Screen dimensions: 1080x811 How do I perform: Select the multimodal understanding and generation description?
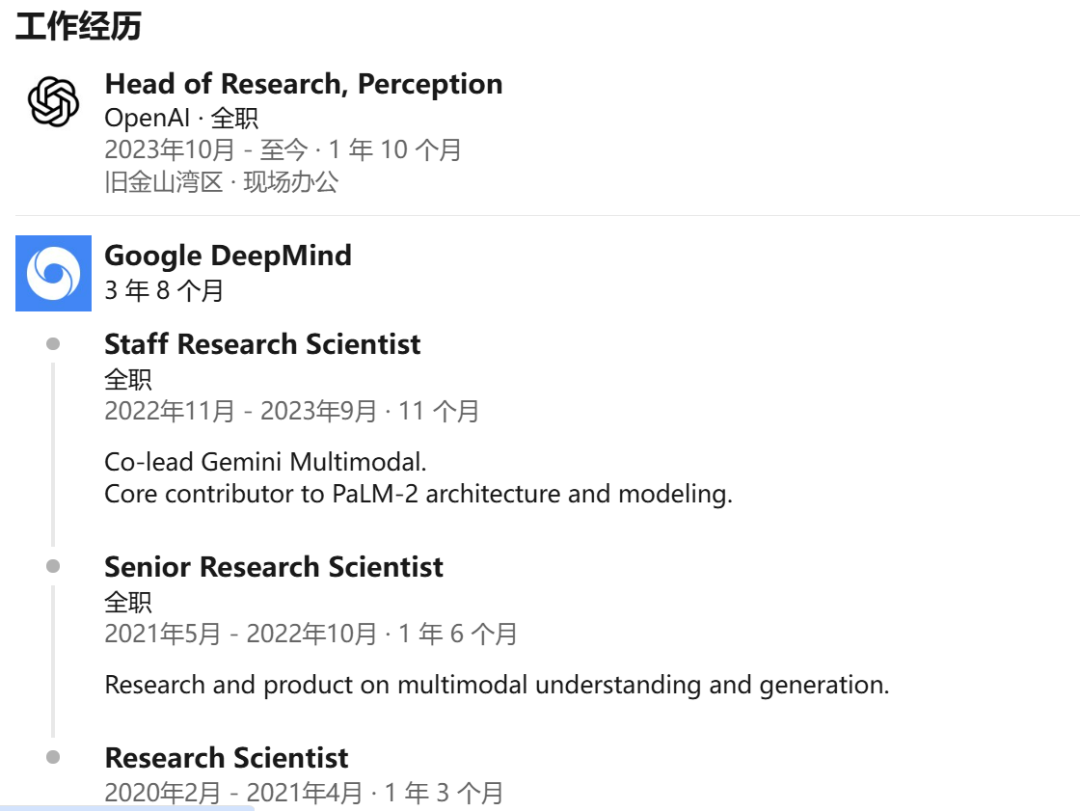(x=497, y=685)
